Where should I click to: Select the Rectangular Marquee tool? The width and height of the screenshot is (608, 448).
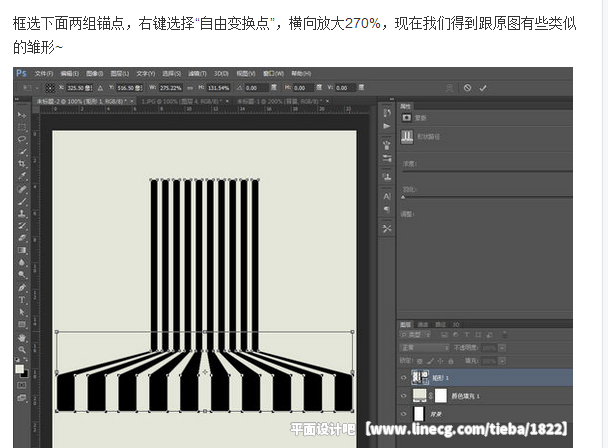pos(22,127)
